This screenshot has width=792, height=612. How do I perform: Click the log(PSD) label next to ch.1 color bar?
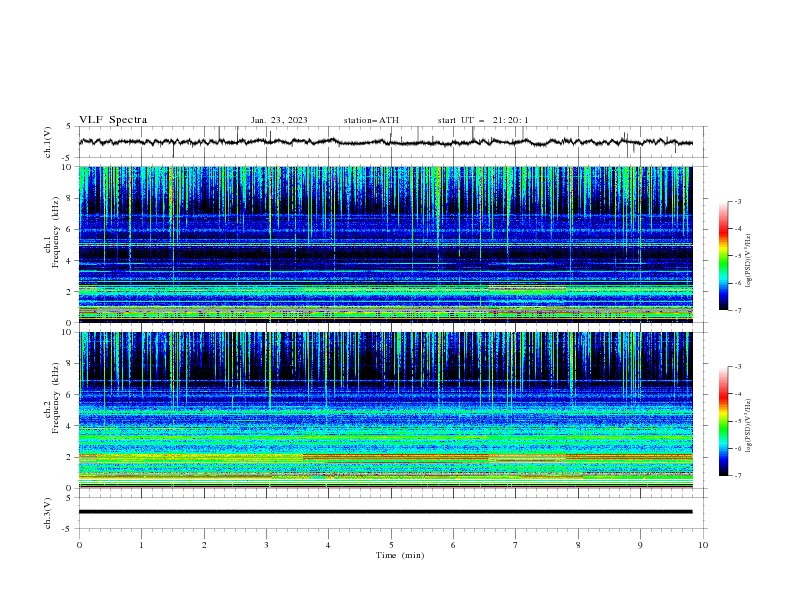coord(748,261)
